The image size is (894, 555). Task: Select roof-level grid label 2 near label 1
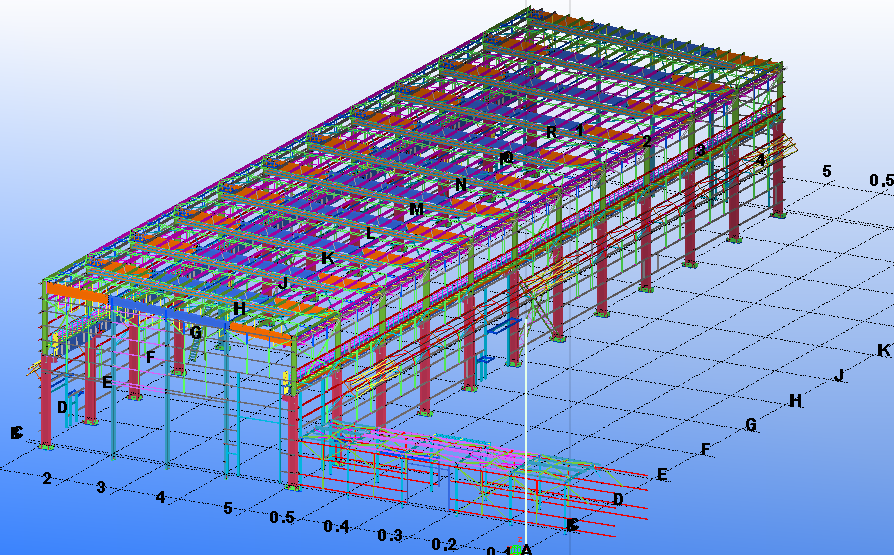[x=647, y=141]
